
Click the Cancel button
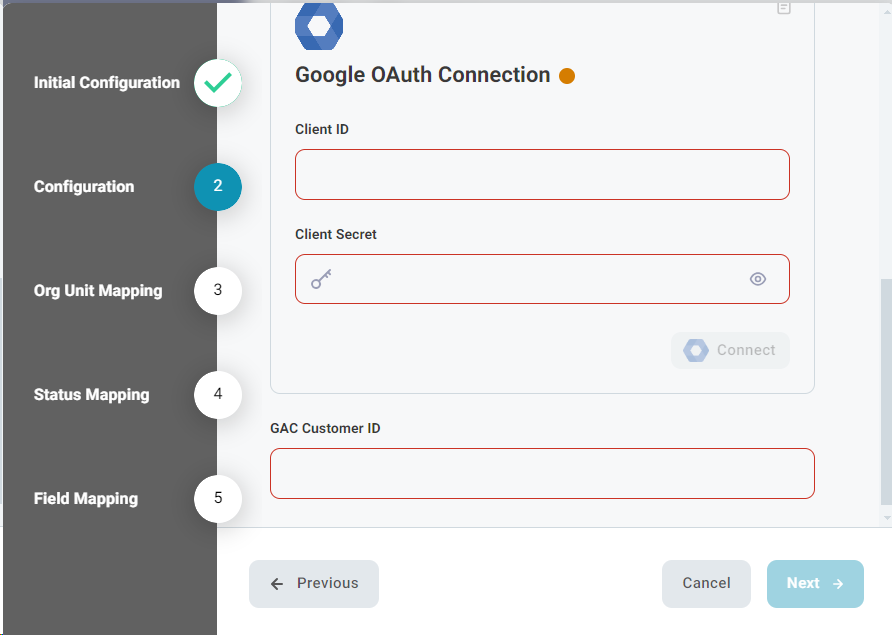(706, 584)
